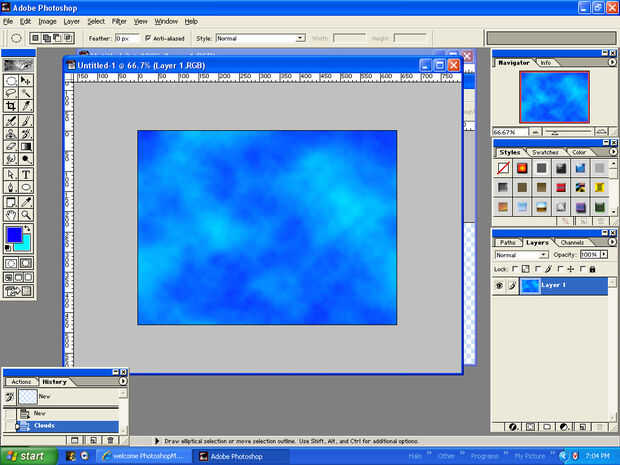620x465 pixels.
Task: Open Styles palette flyout menu arrow
Action: [612, 151]
